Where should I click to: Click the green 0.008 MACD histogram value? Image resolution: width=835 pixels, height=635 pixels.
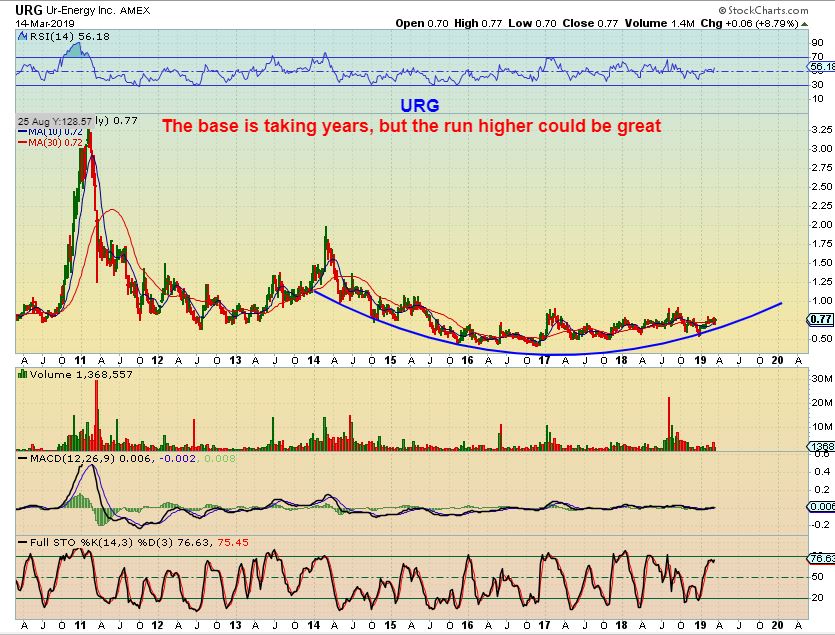click(x=220, y=458)
